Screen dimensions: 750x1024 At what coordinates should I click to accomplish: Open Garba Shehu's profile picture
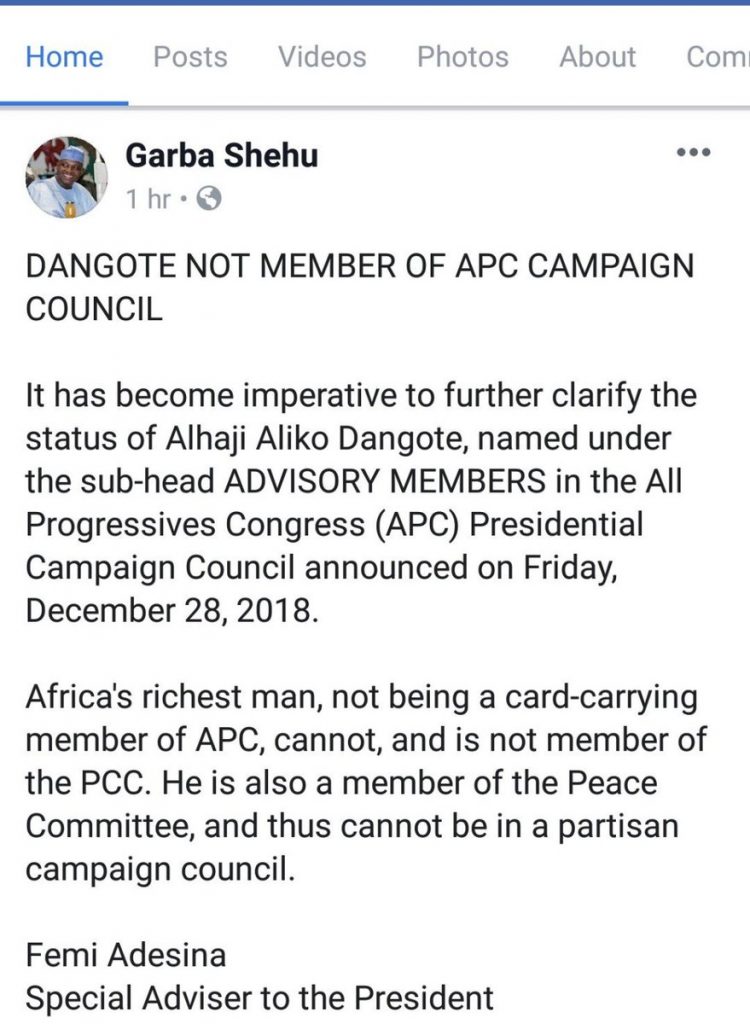(x=66, y=177)
